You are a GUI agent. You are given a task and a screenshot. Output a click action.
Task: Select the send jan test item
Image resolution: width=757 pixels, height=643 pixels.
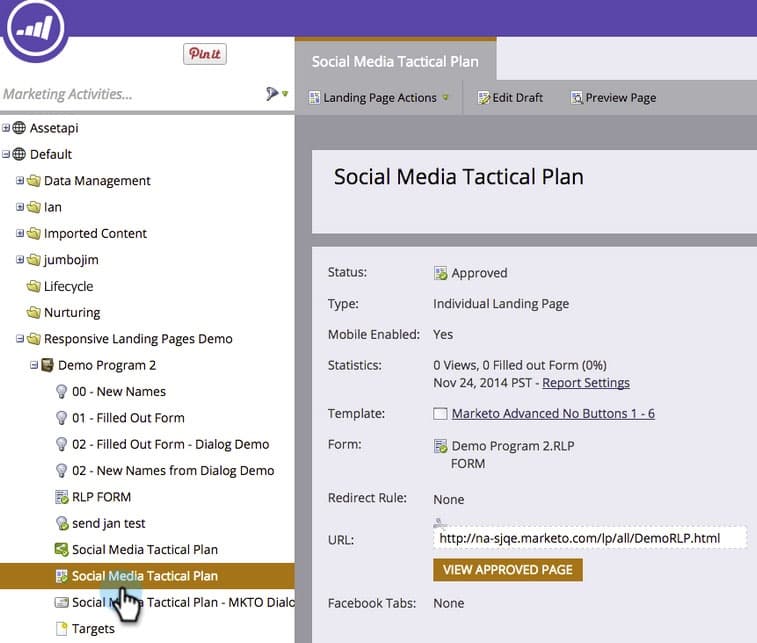109,523
